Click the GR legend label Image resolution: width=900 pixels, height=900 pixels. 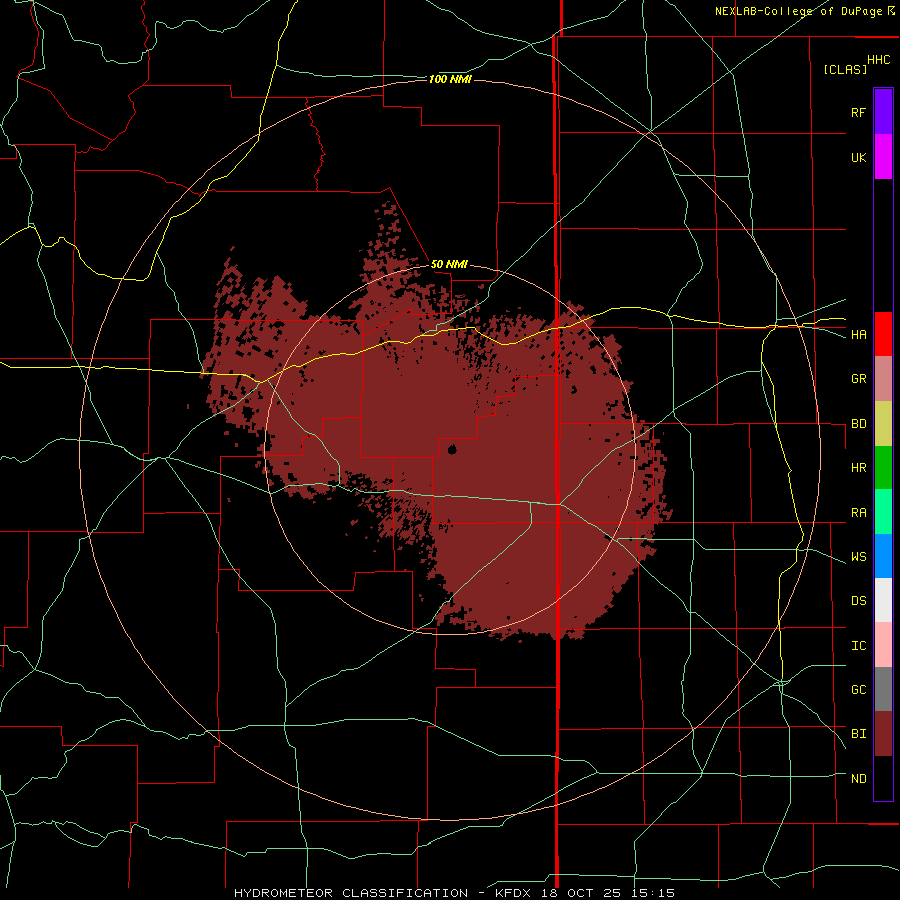[858, 379]
